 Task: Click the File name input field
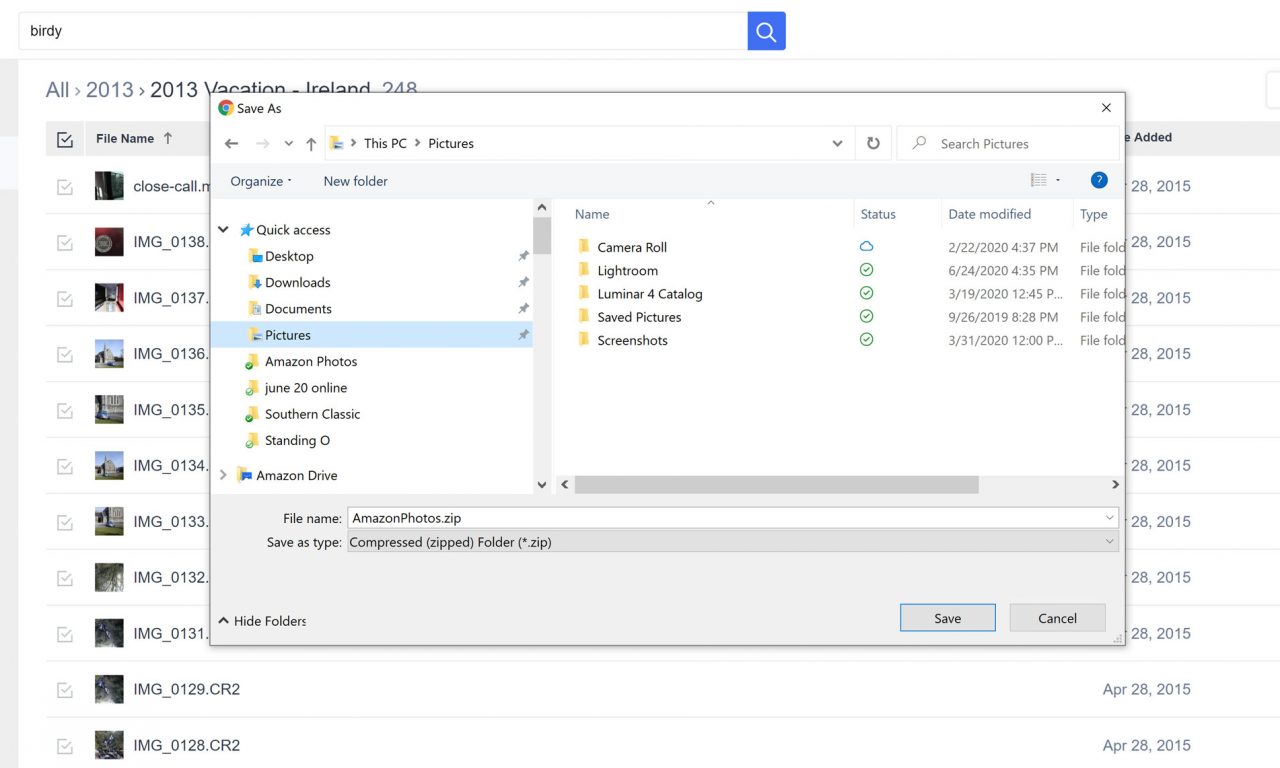[725, 518]
